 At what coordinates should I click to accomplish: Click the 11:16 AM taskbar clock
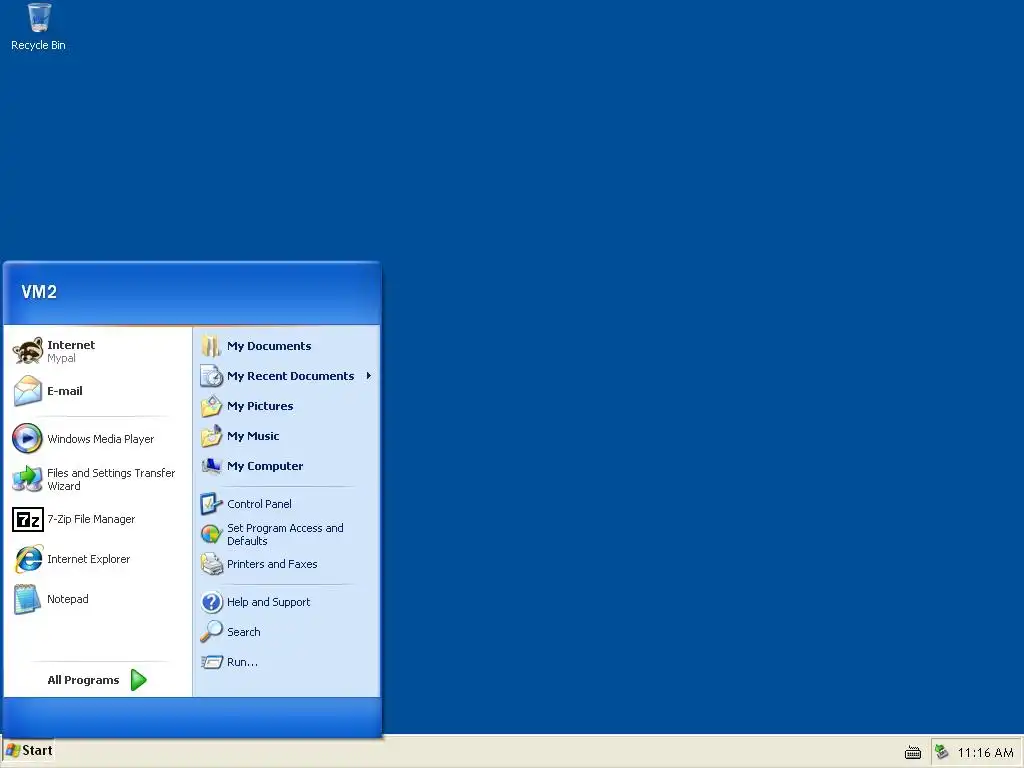point(985,753)
